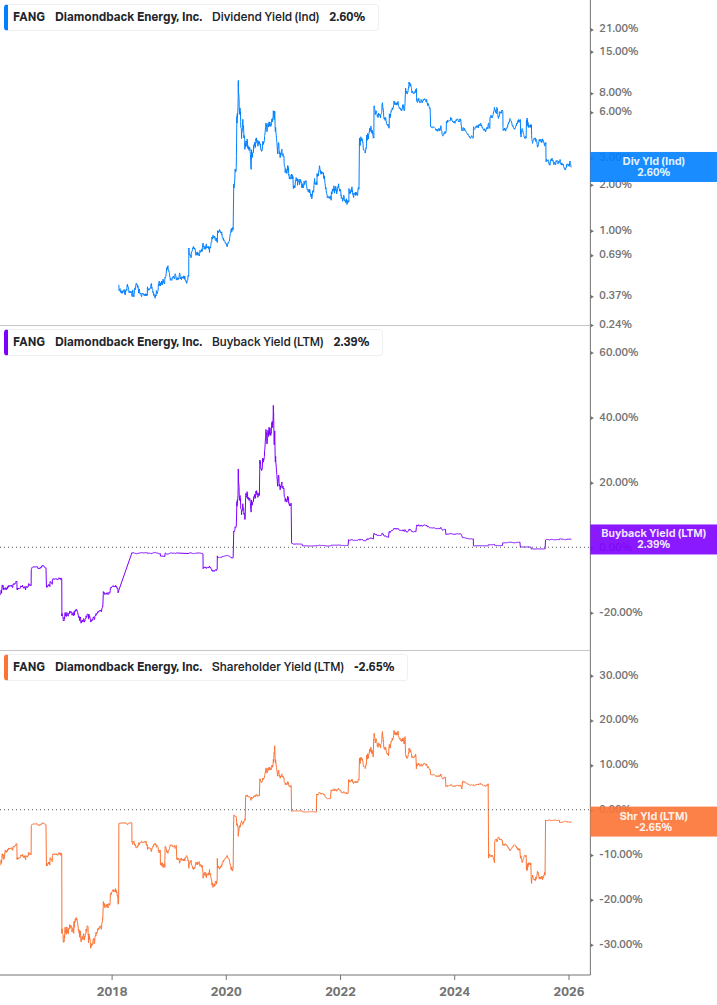The image size is (717, 1005).
Task: Click the blue Dividend Yield color bar
Action: [5, 17]
